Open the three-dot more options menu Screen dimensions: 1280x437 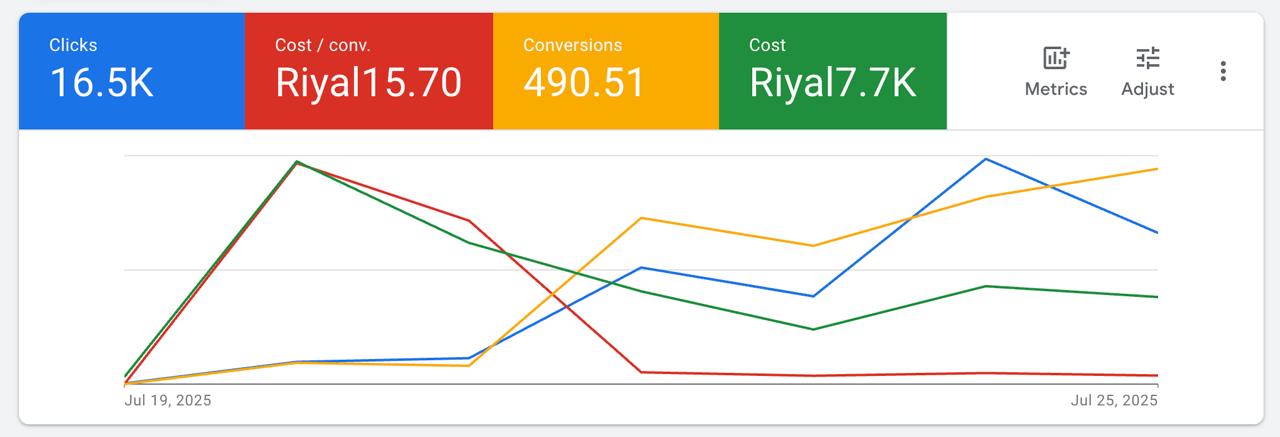(1222, 71)
